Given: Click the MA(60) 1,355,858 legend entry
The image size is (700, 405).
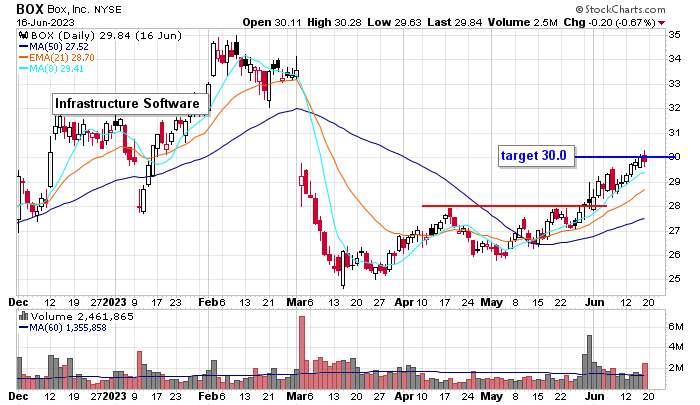Looking at the screenshot, I should pos(63,328).
